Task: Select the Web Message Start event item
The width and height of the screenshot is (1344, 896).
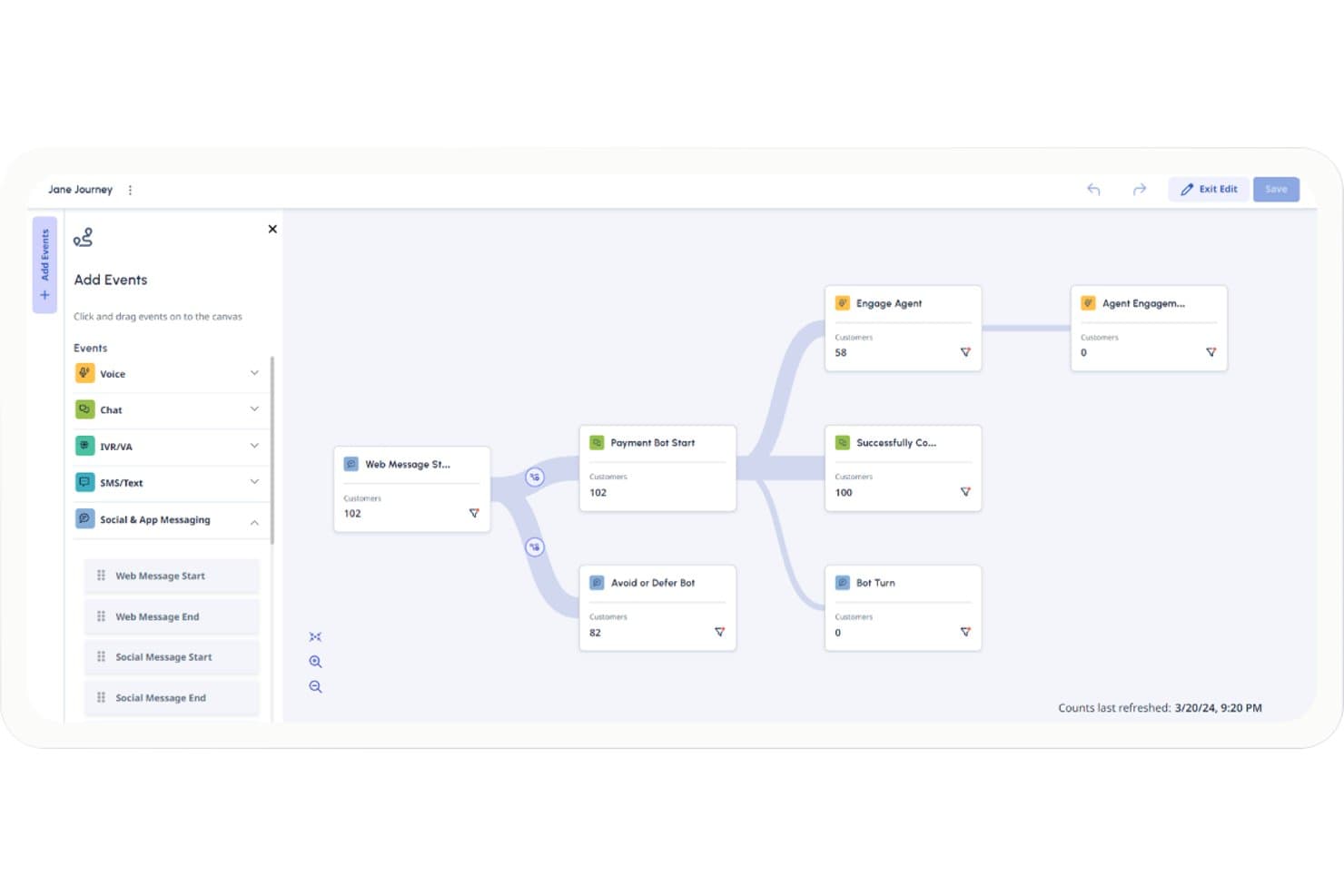Action: (172, 576)
